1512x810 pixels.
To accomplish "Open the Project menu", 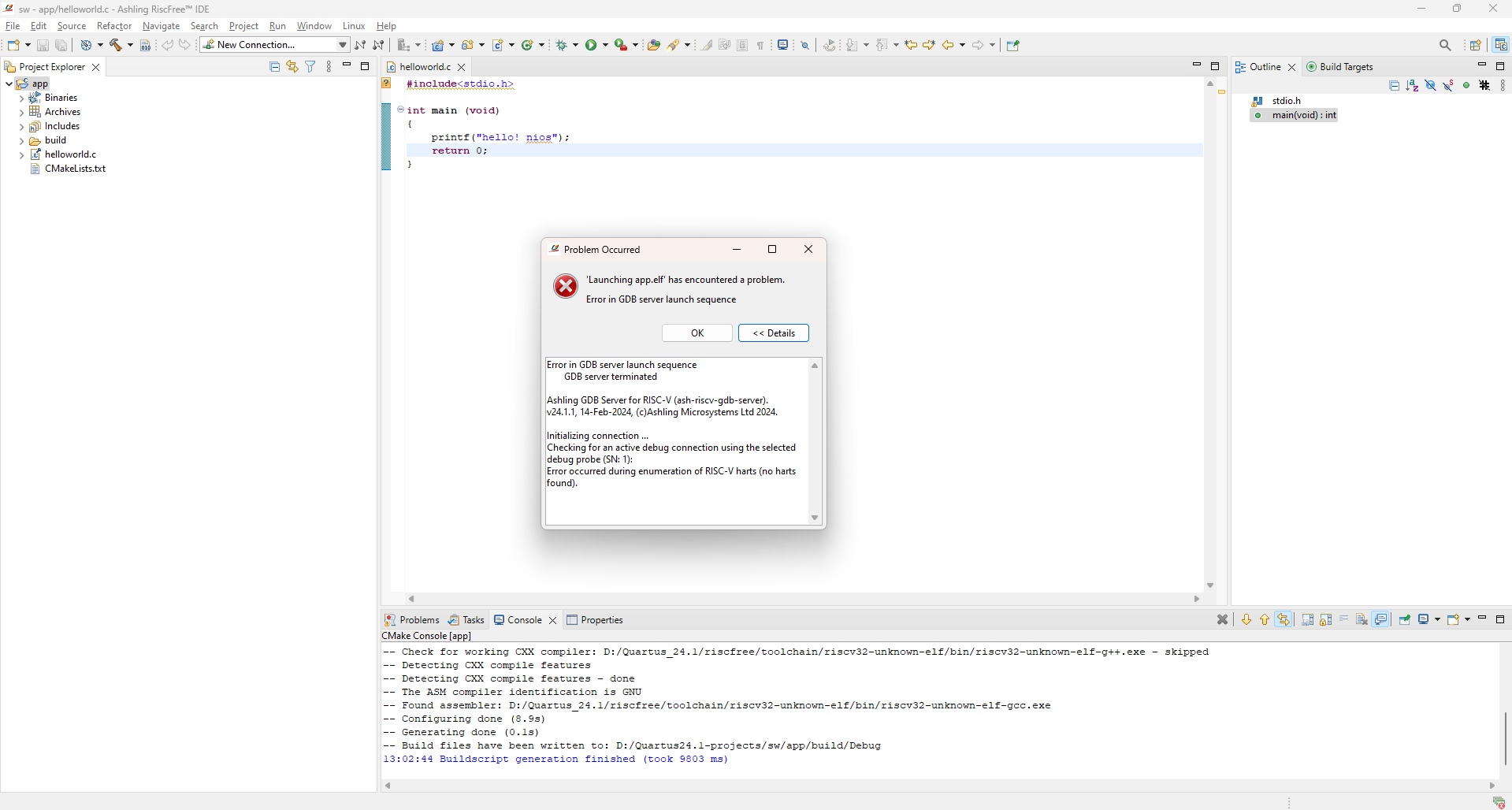I will 243,26.
